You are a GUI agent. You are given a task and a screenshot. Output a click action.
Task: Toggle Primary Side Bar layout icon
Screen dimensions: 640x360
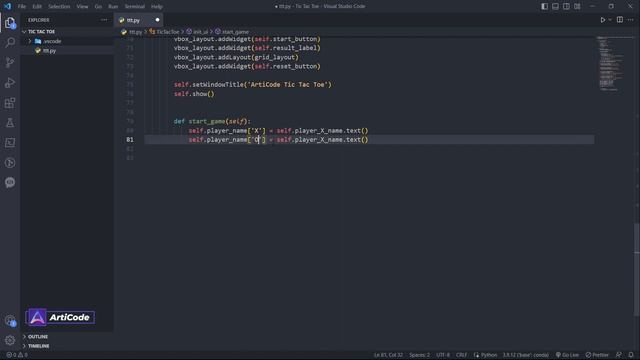544,7
